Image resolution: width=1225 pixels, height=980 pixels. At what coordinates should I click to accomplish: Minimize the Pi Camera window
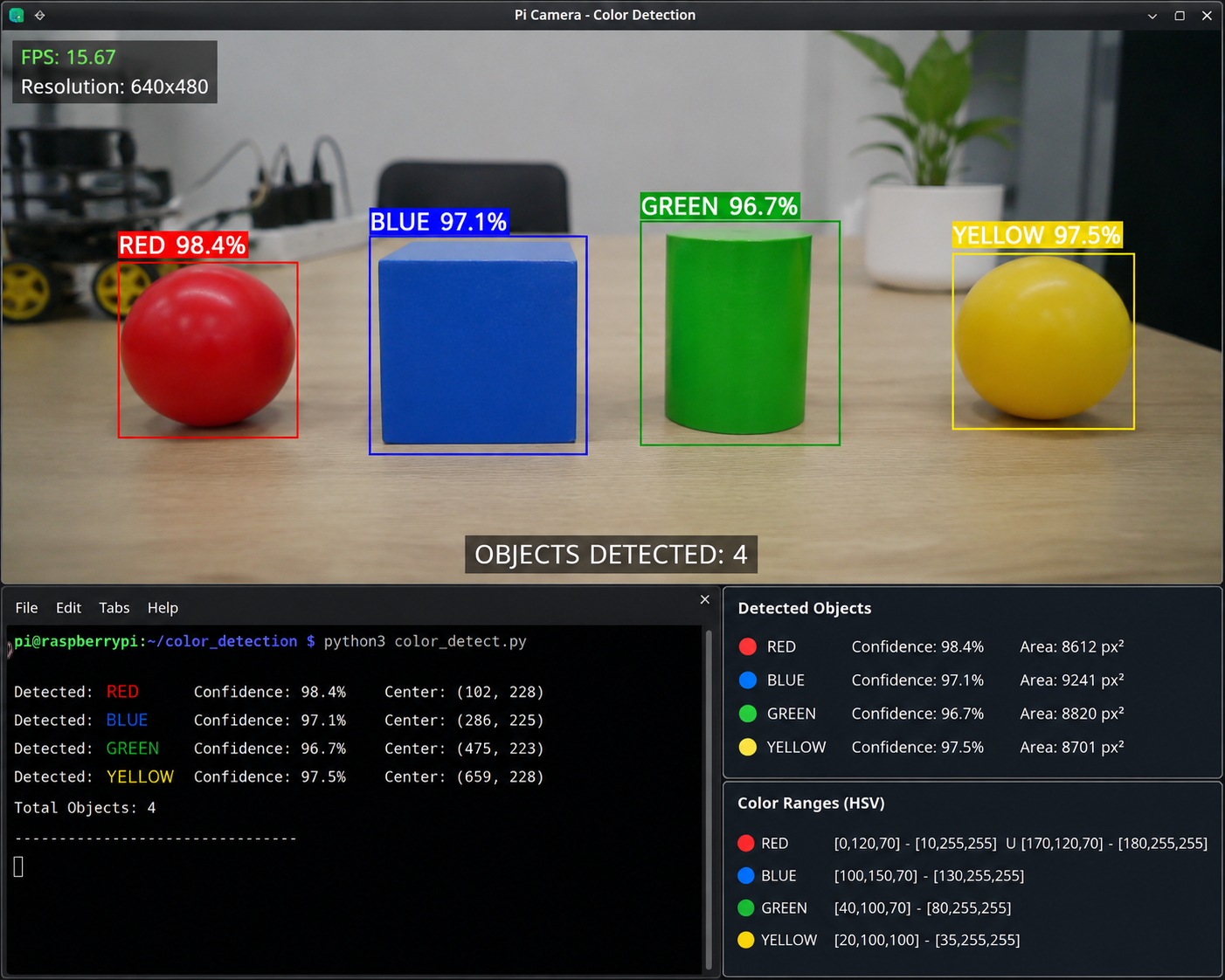coord(1152,16)
